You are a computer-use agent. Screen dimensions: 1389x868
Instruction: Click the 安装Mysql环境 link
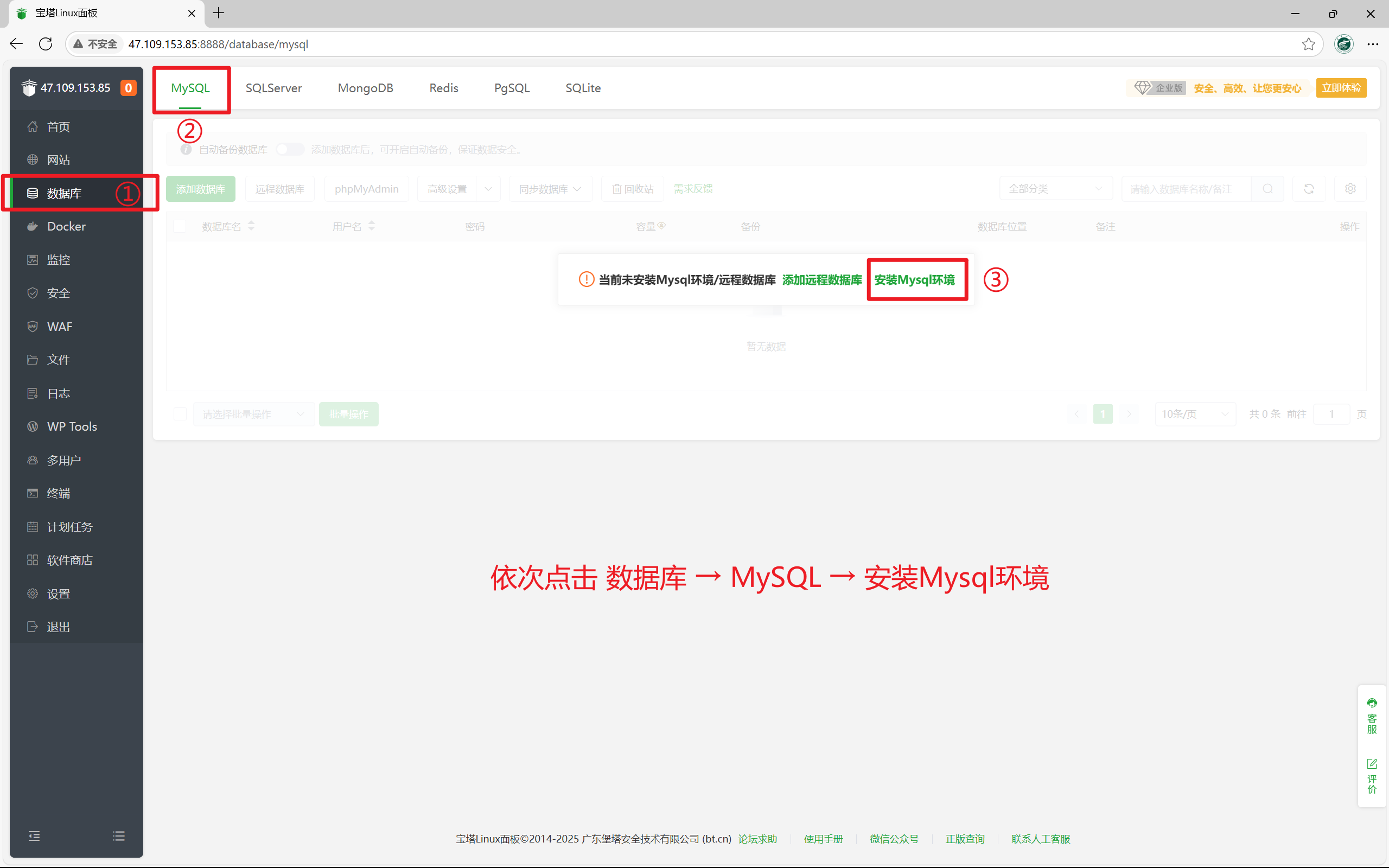(x=914, y=279)
